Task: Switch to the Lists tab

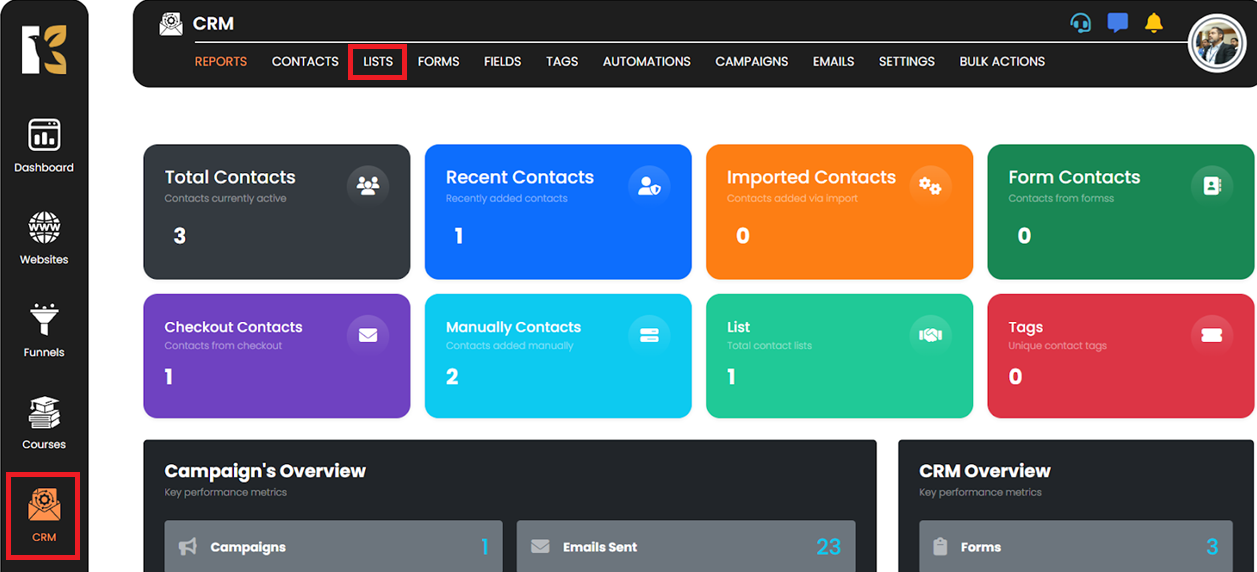Action: click(x=378, y=62)
